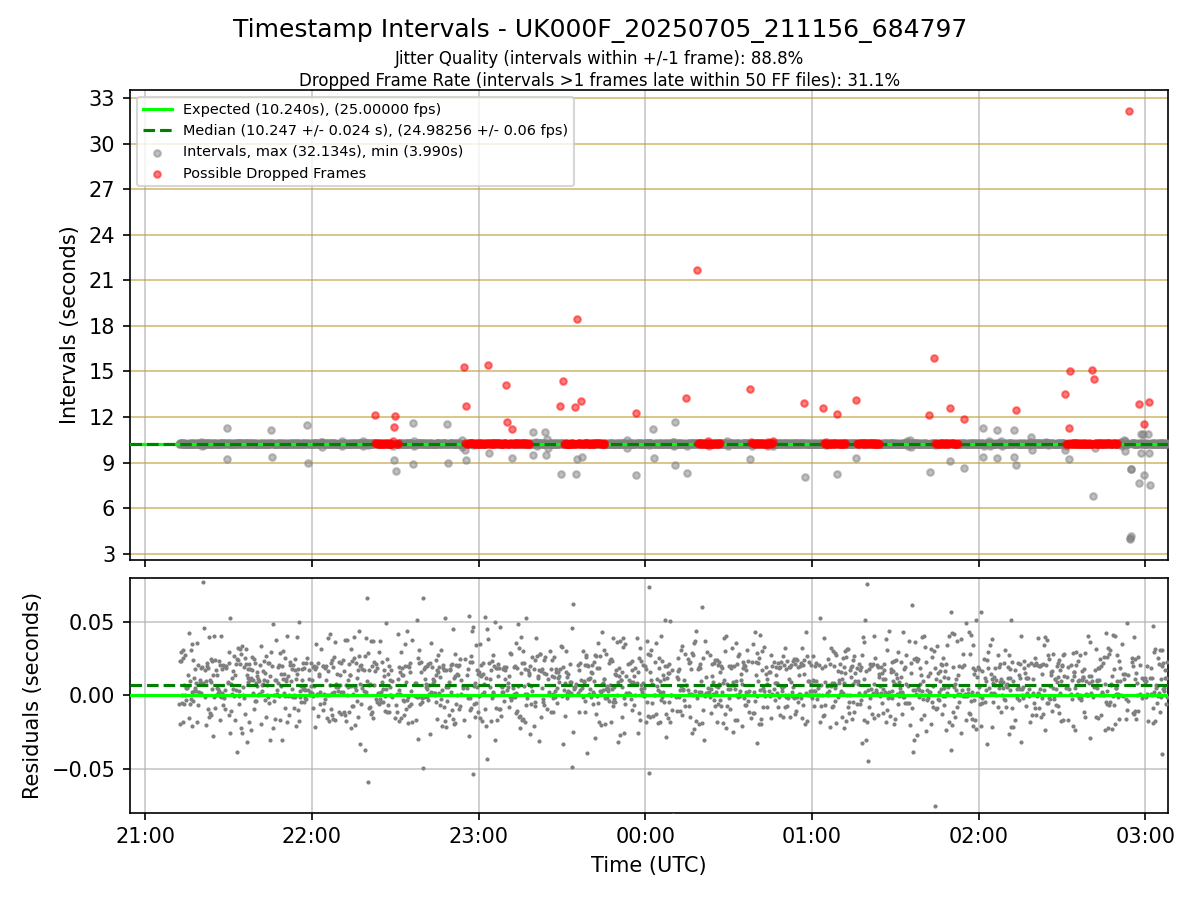Click the 3 tick on the intervals axis
The height and width of the screenshot is (900, 1200).
pyautogui.click(x=107, y=554)
